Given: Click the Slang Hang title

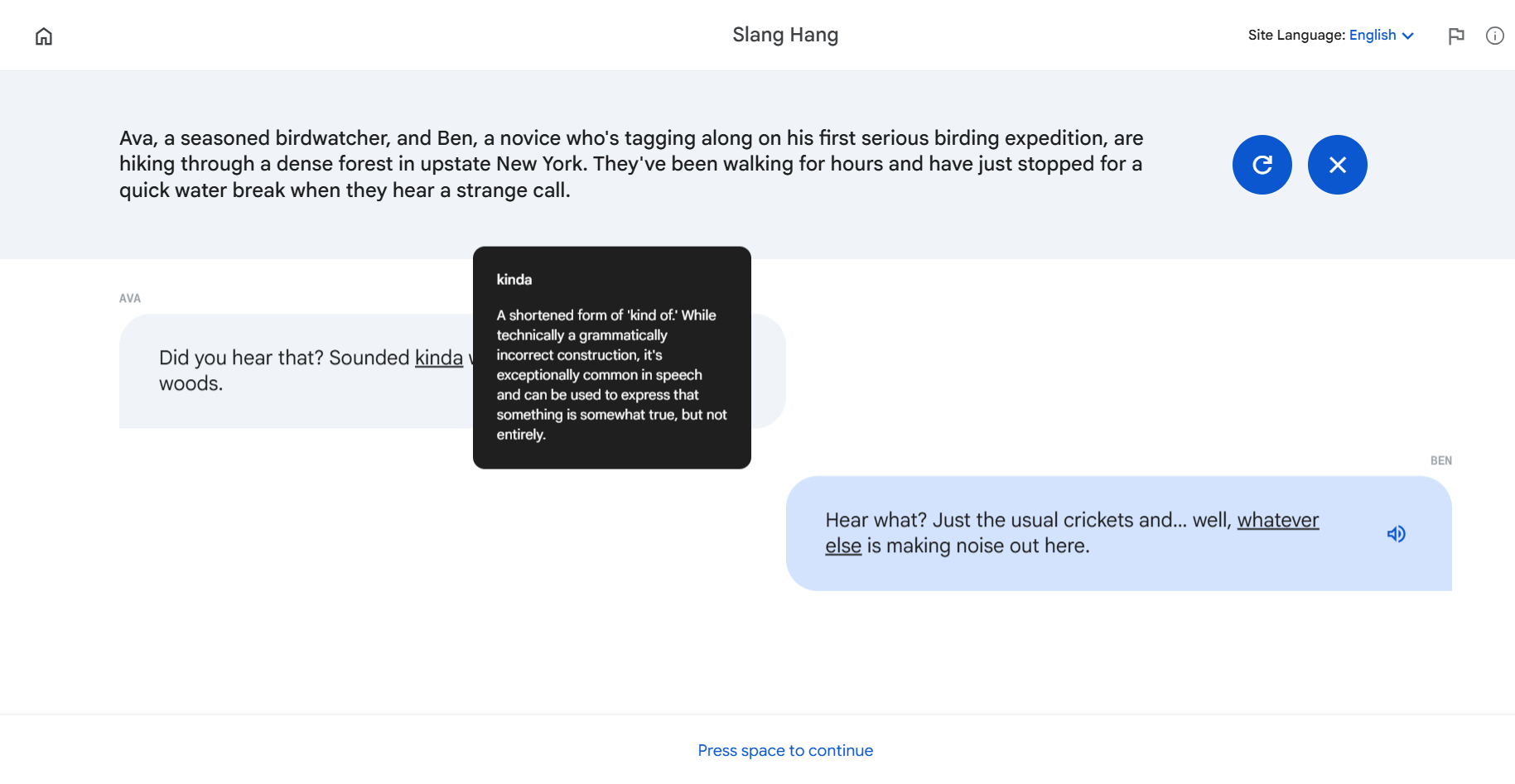Looking at the screenshot, I should pyautogui.click(x=785, y=35).
